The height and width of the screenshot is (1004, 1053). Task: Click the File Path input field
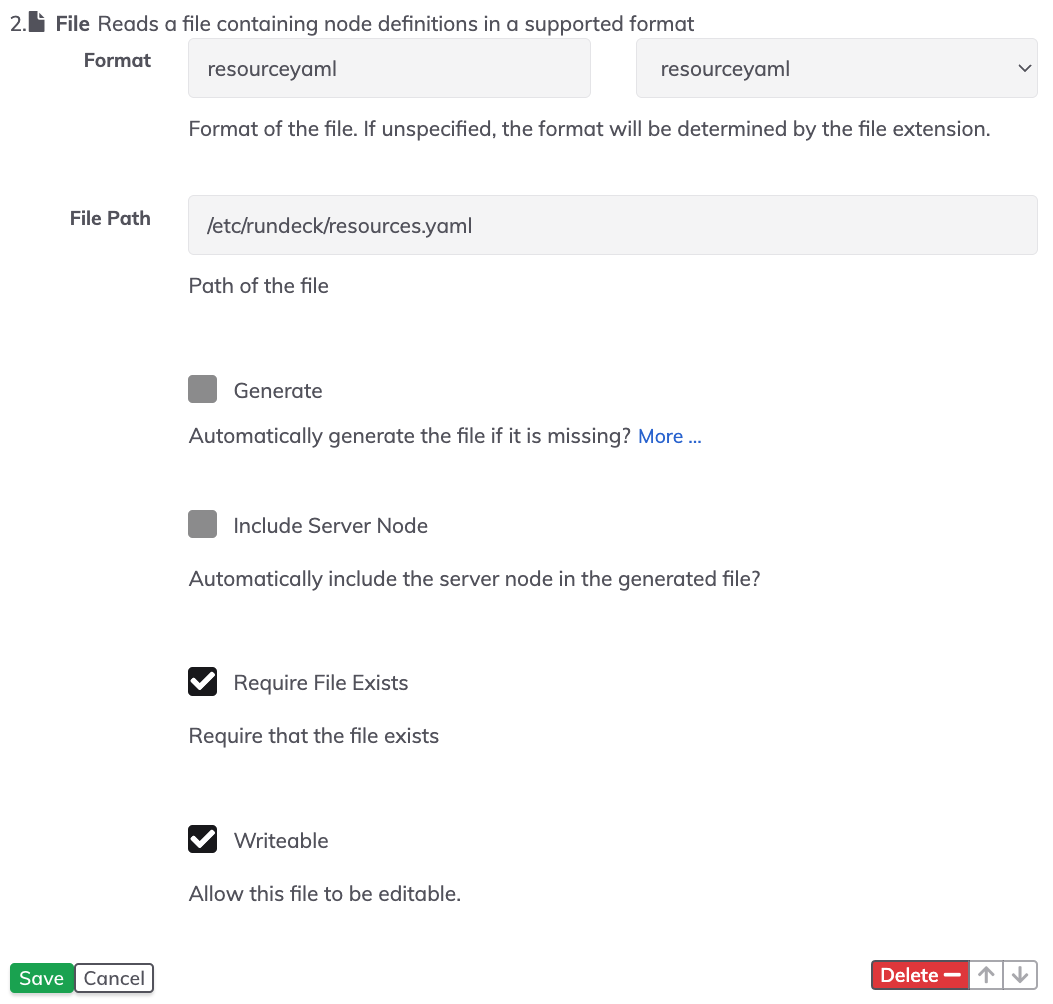click(612, 225)
